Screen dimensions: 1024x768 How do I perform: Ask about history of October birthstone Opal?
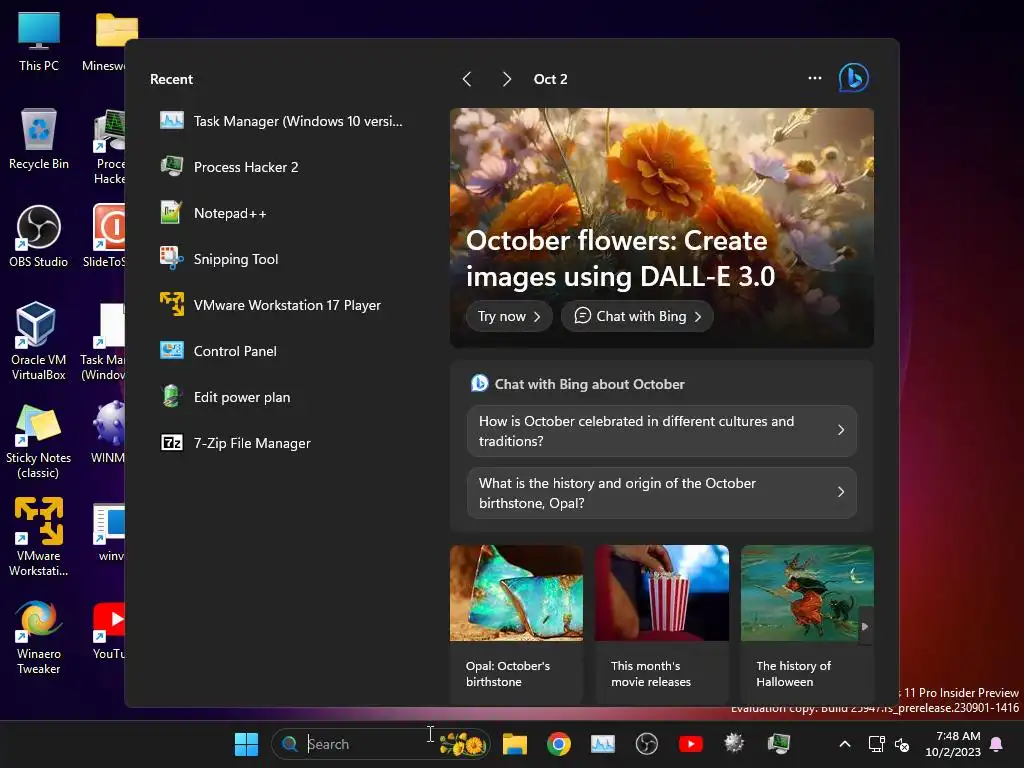(x=662, y=493)
